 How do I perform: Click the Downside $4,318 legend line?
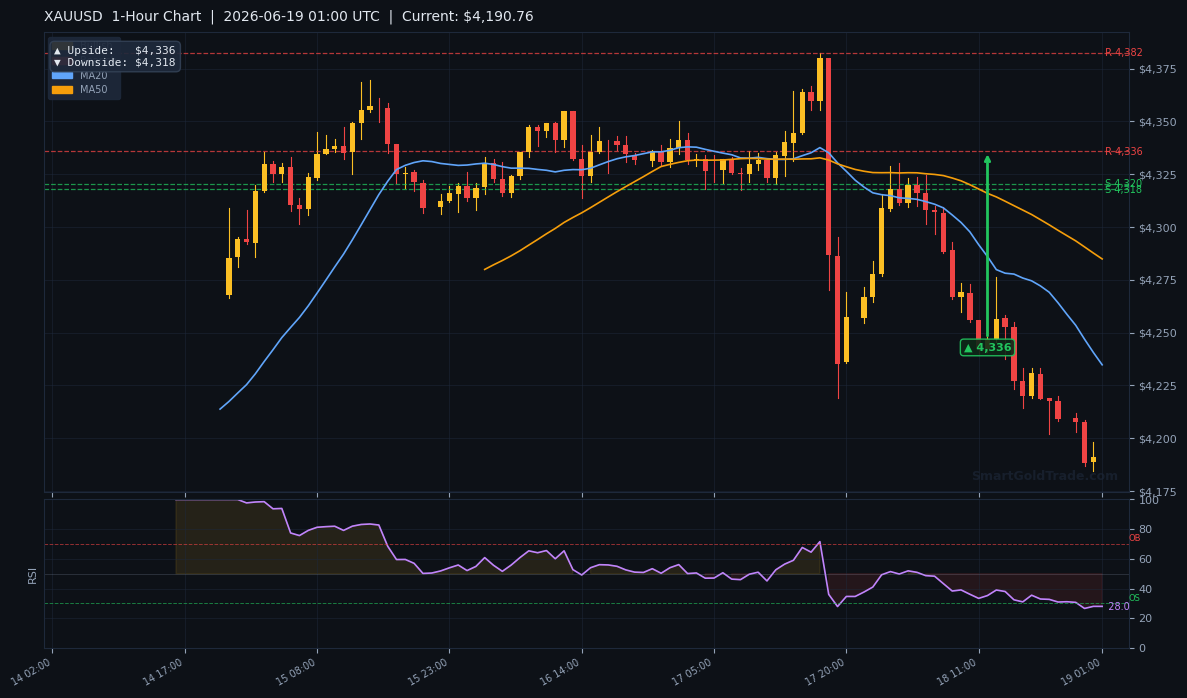tap(114, 62)
